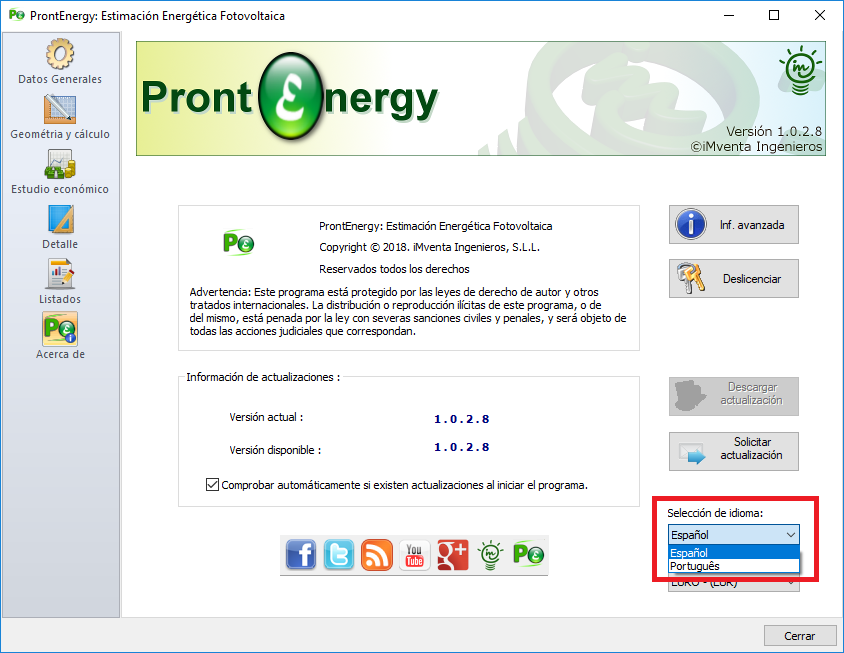The width and height of the screenshot is (844, 653).
Task: Open the Datos Generales gear icon
Action: (x=60, y=54)
